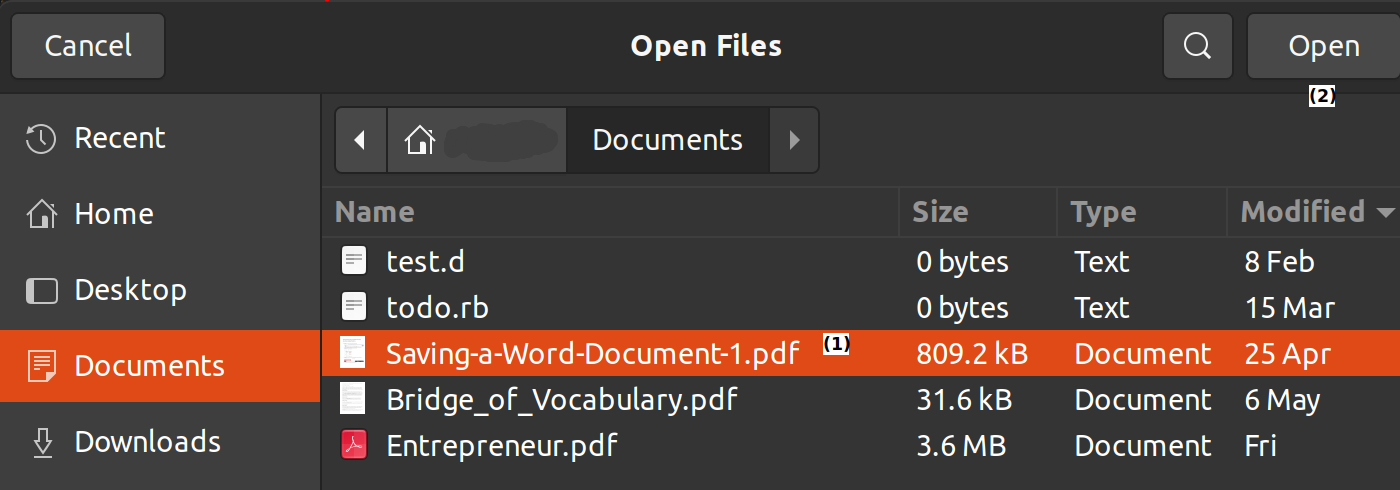
Task: Click the test.d text file icon
Action: pyautogui.click(x=354, y=262)
